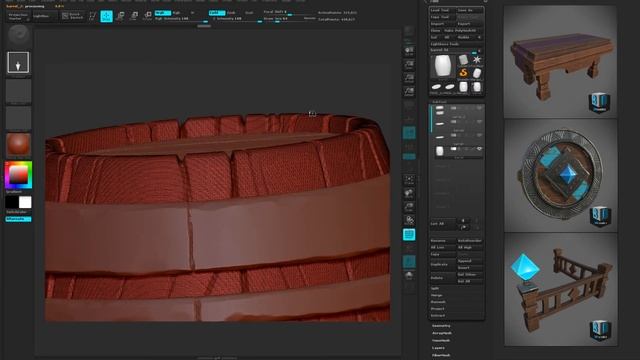The height and width of the screenshot is (360, 640).
Task: Click the All High button
Action: tap(470, 247)
